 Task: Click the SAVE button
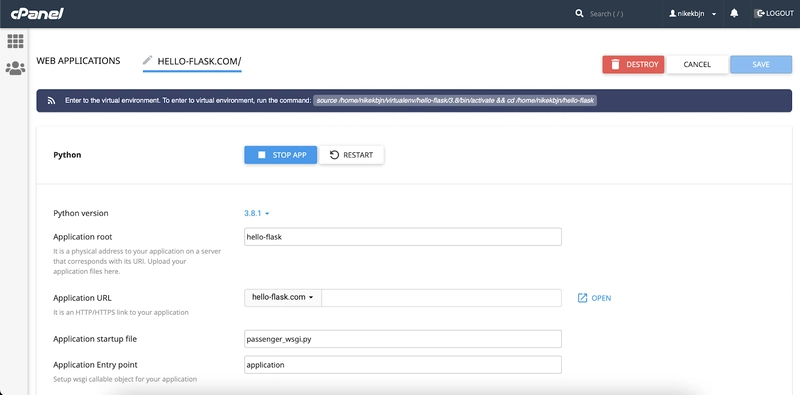click(761, 64)
